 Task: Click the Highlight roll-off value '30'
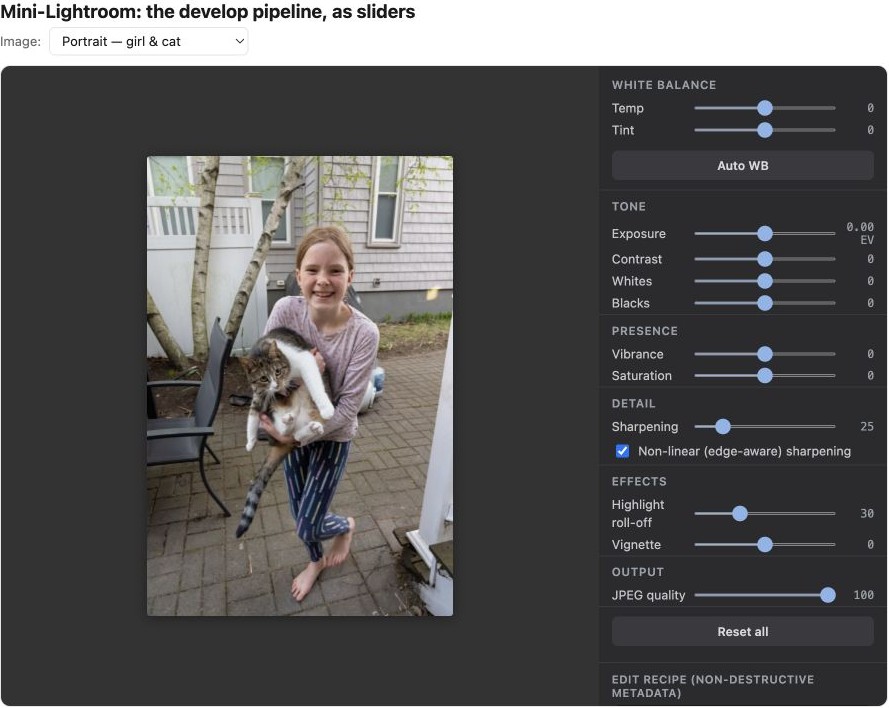tap(867, 514)
